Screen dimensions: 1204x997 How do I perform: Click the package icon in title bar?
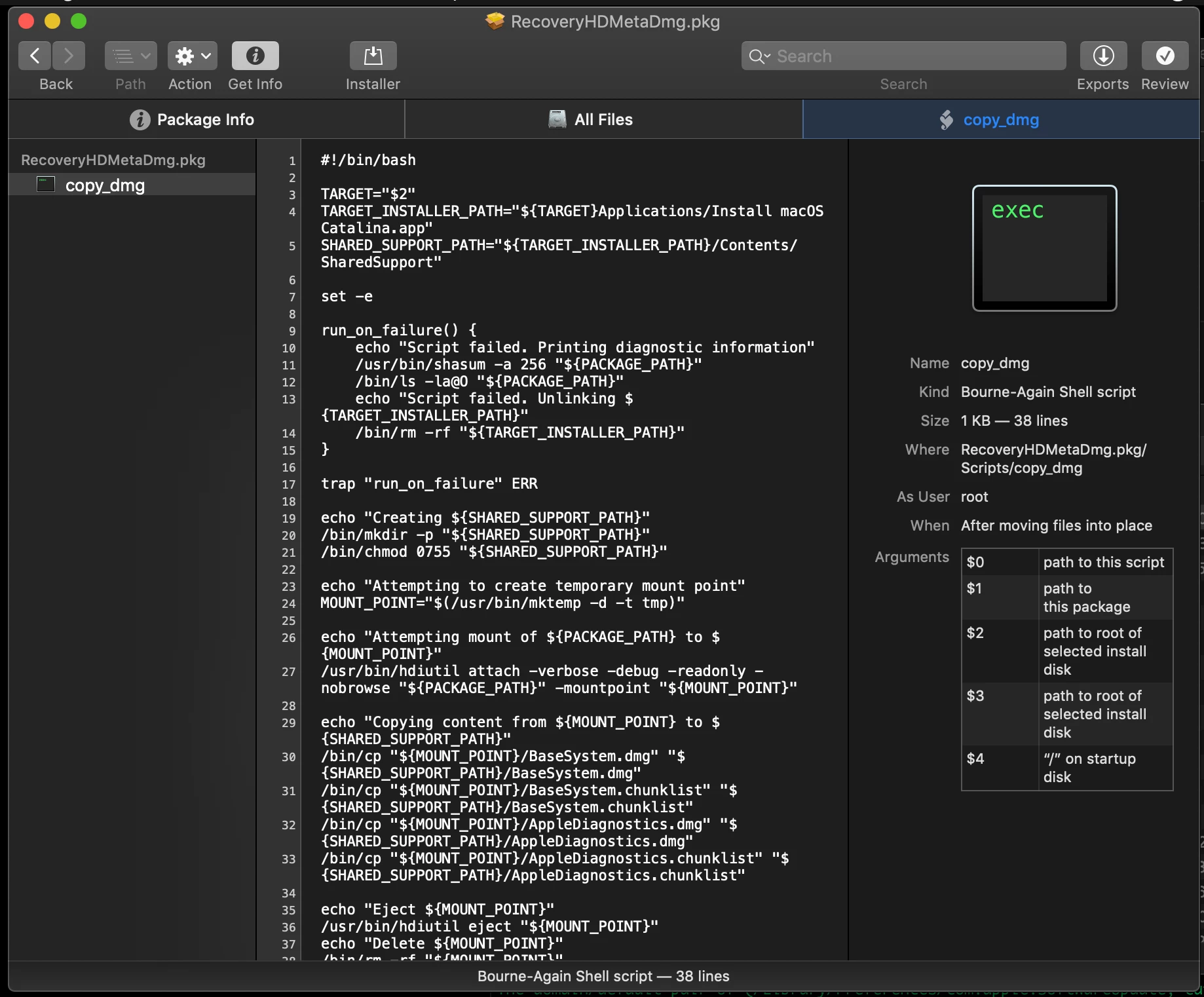[x=495, y=22]
